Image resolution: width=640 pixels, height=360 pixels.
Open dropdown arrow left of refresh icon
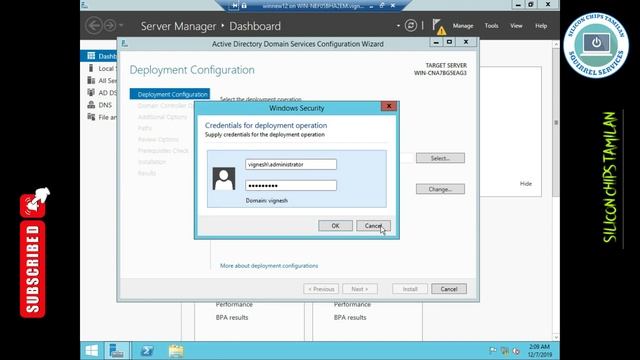click(398, 26)
